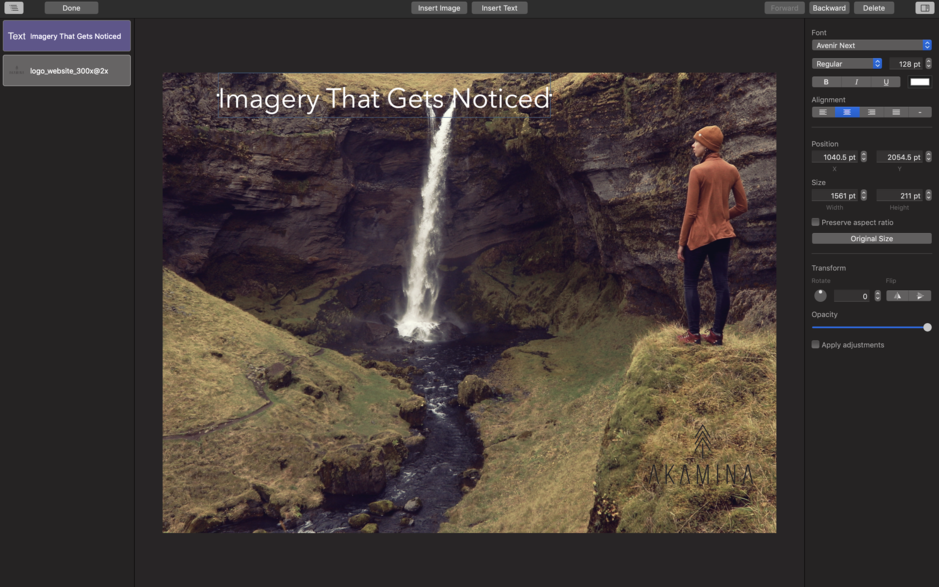
Task: Open the Avenir Next font dropdown
Action: coord(871,45)
